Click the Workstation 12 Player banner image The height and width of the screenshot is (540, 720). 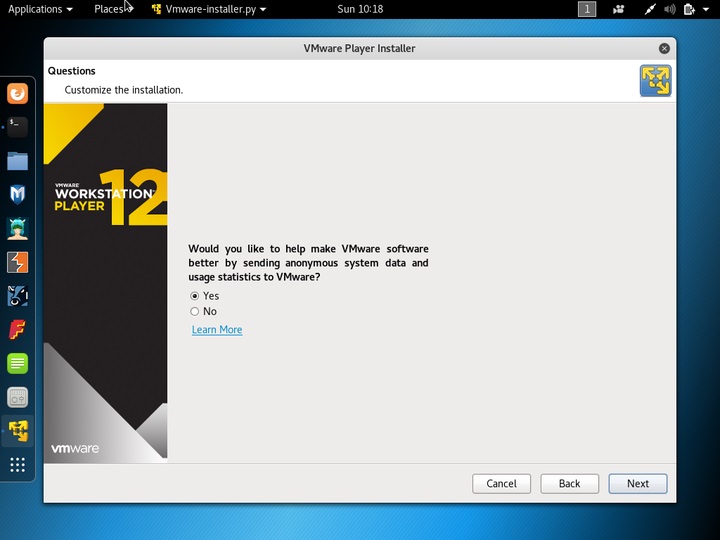106,281
